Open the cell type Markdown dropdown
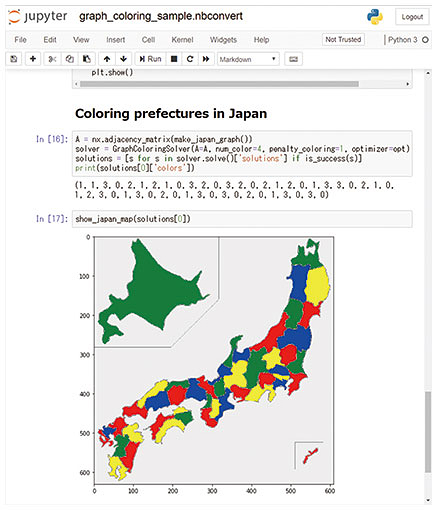The width and height of the screenshot is (437, 510). [x=248, y=59]
